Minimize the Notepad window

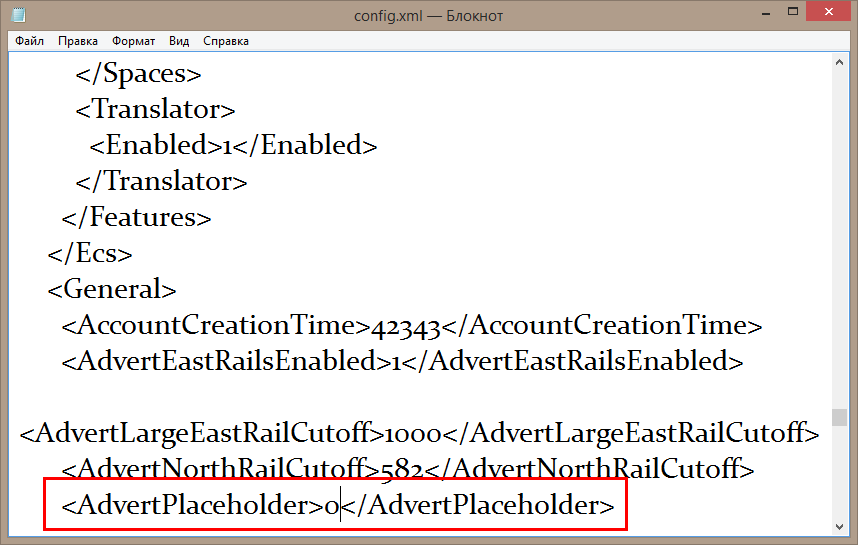766,13
